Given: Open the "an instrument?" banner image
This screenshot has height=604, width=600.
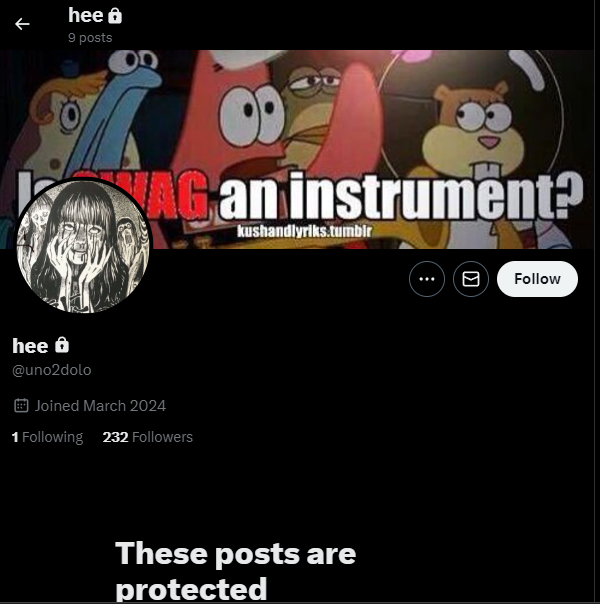Looking at the screenshot, I should tap(297, 149).
